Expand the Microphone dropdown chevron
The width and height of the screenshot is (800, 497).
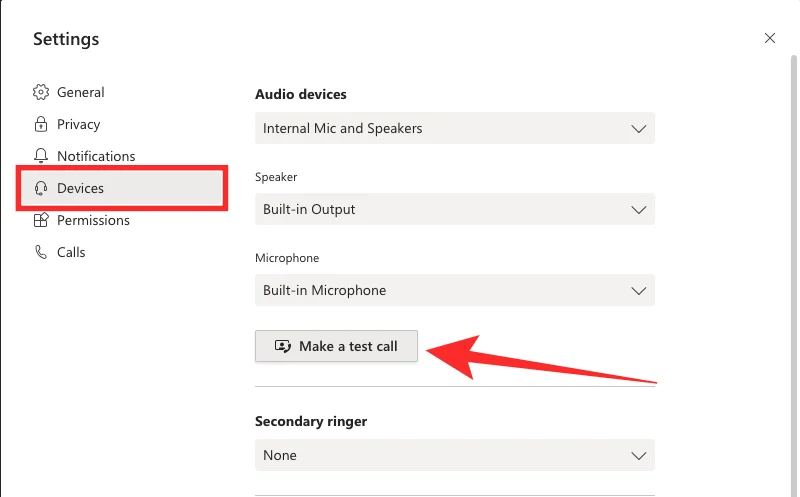pos(639,290)
